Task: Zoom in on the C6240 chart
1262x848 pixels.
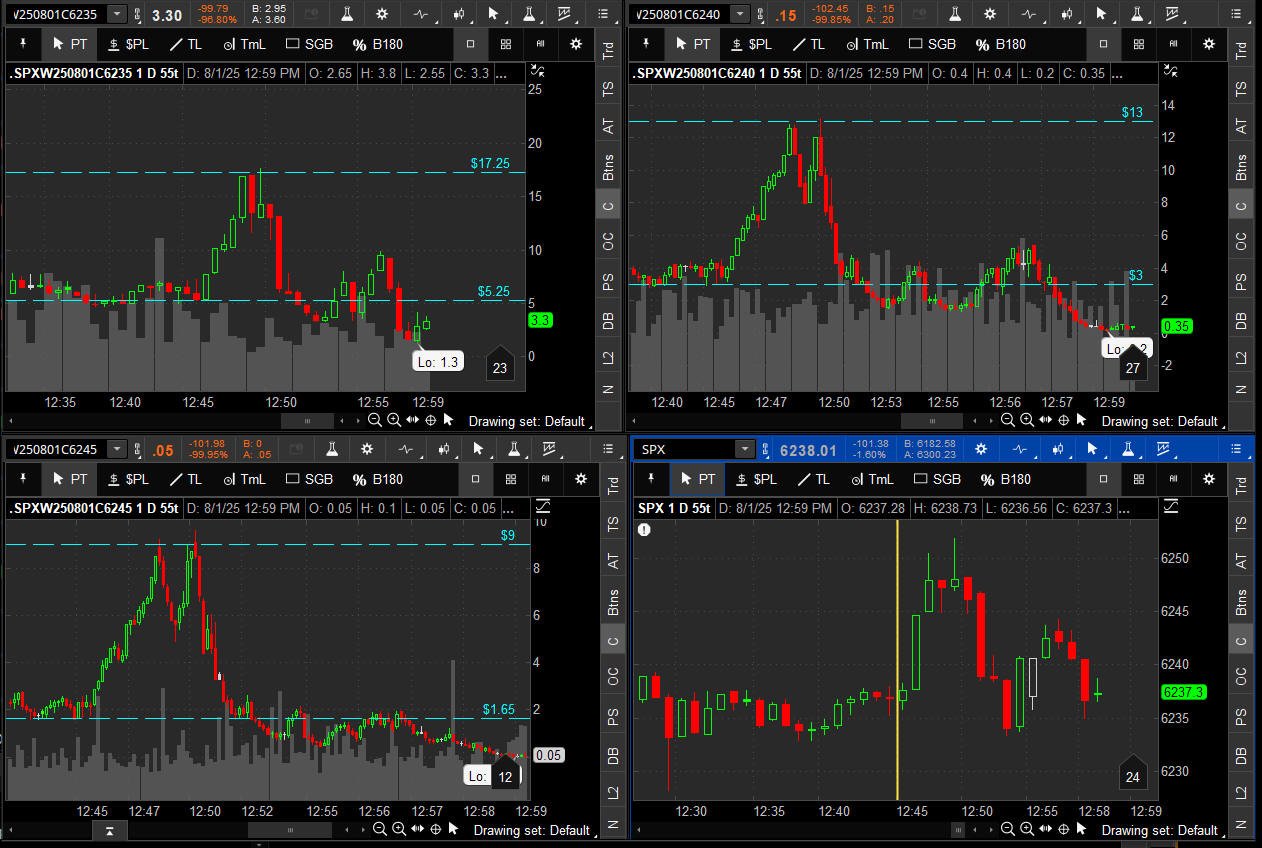Action: [1026, 421]
